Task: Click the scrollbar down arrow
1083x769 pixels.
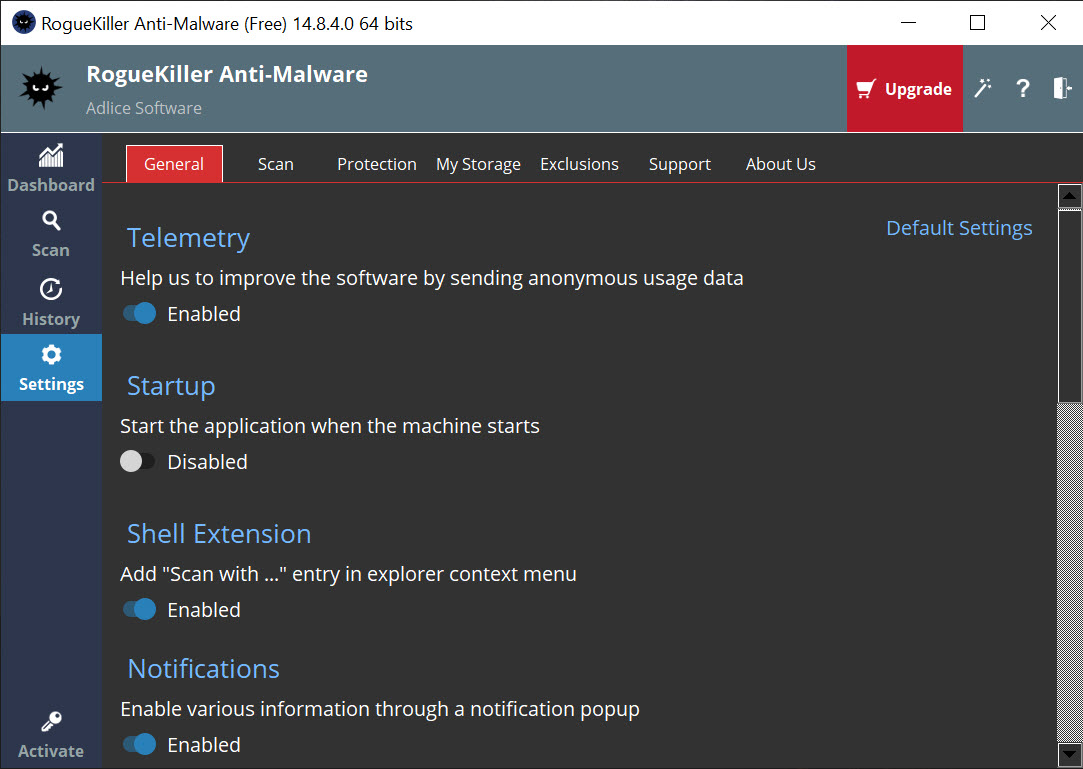Action: [1069, 753]
